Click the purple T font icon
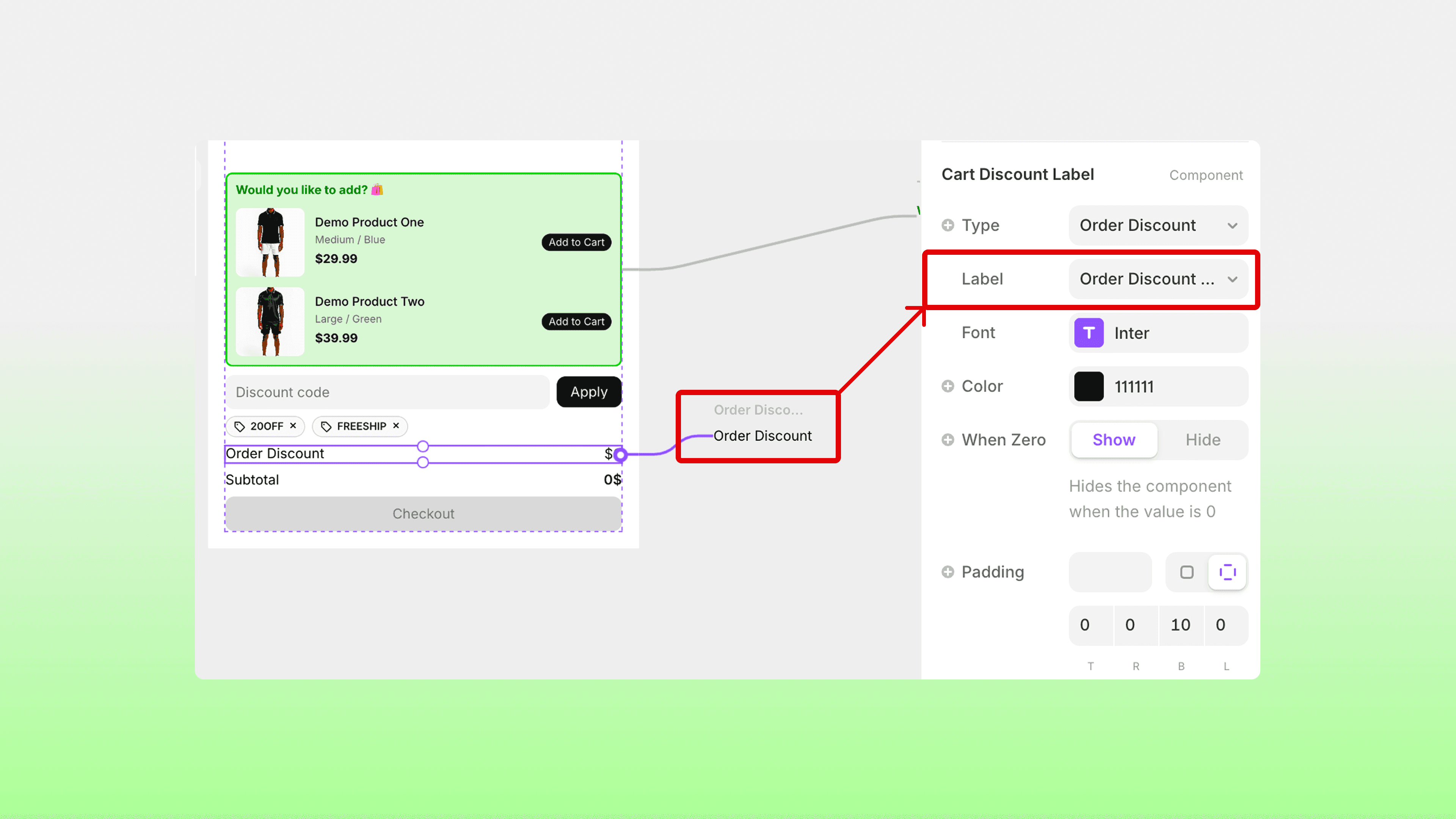The image size is (1456, 819). tap(1089, 333)
